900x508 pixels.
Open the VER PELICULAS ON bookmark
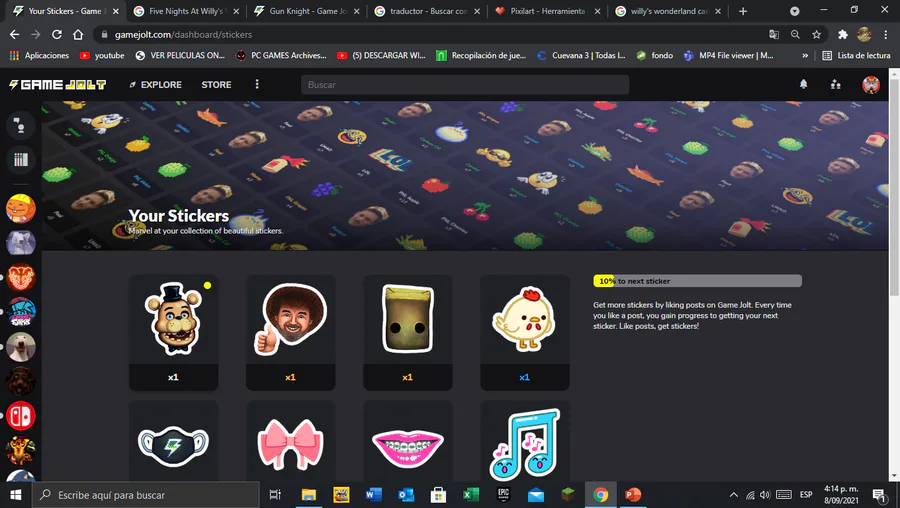click(x=180, y=55)
